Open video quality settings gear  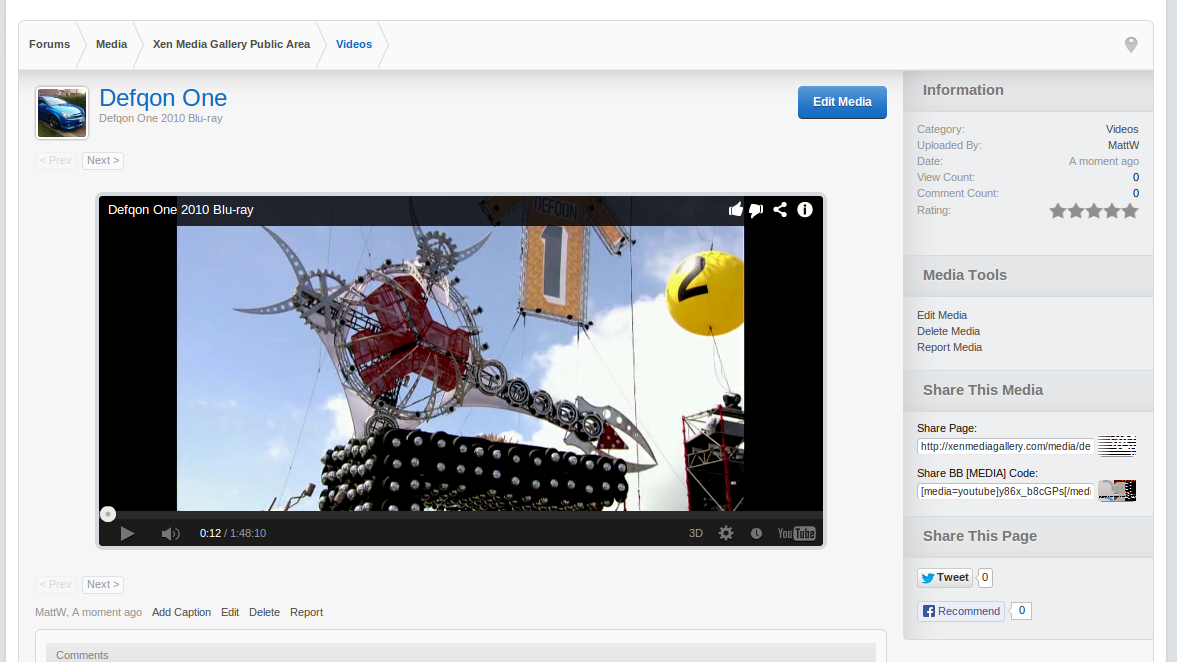pos(726,534)
